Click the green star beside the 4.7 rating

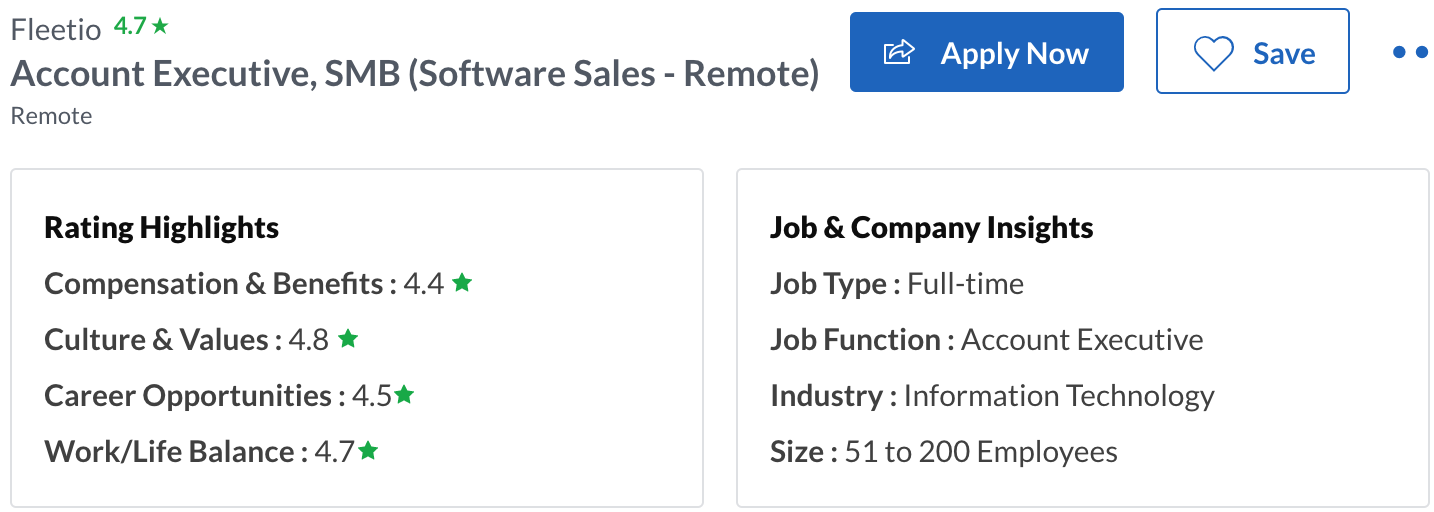(x=160, y=27)
